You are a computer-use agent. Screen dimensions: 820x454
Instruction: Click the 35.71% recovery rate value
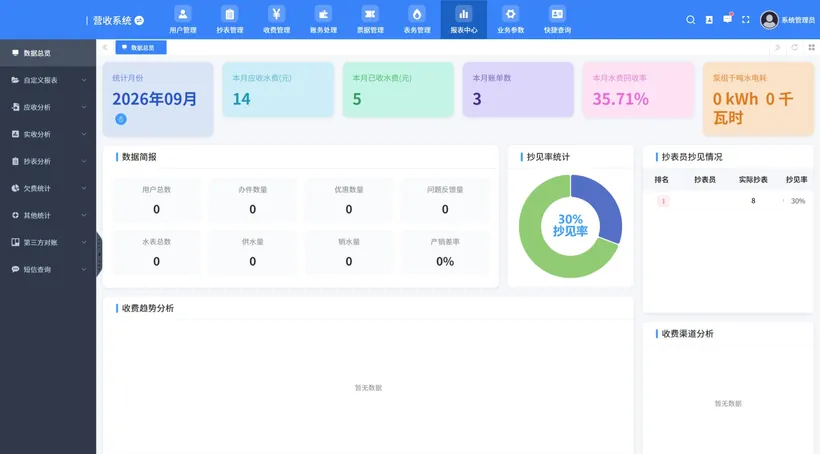pyautogui.click(x=621, y=99)
